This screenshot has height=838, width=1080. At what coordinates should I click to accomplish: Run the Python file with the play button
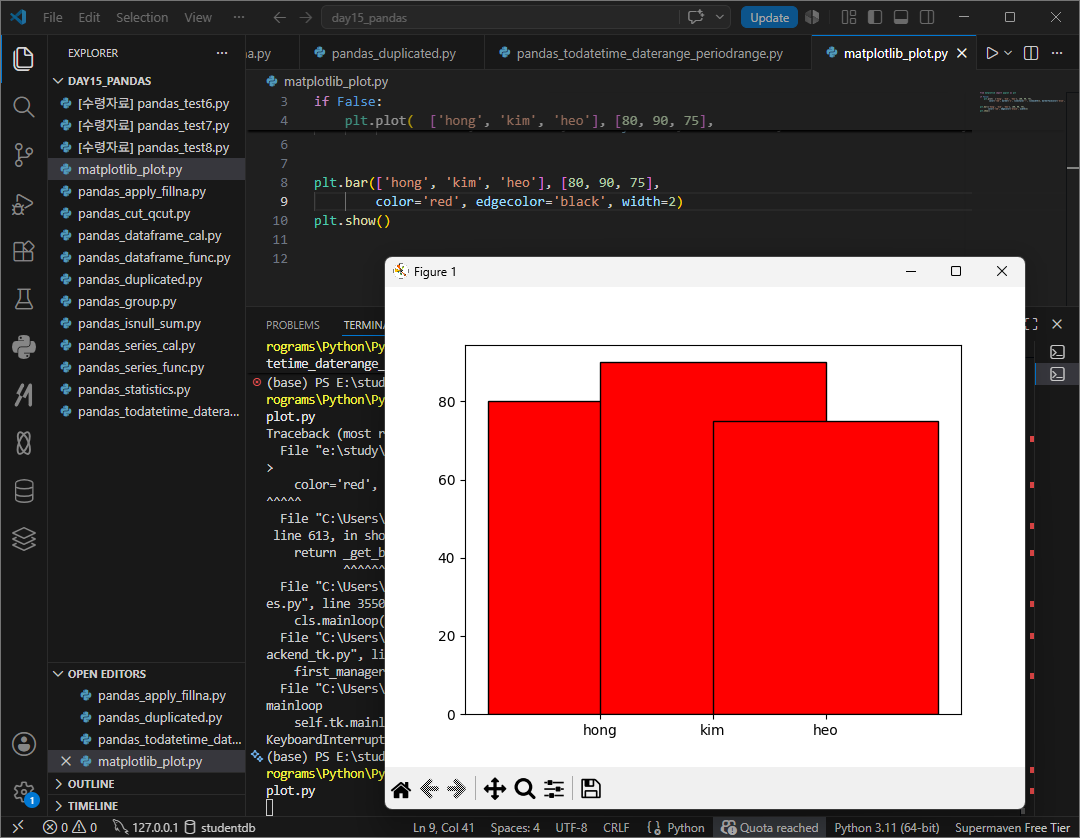click(992, 53)
